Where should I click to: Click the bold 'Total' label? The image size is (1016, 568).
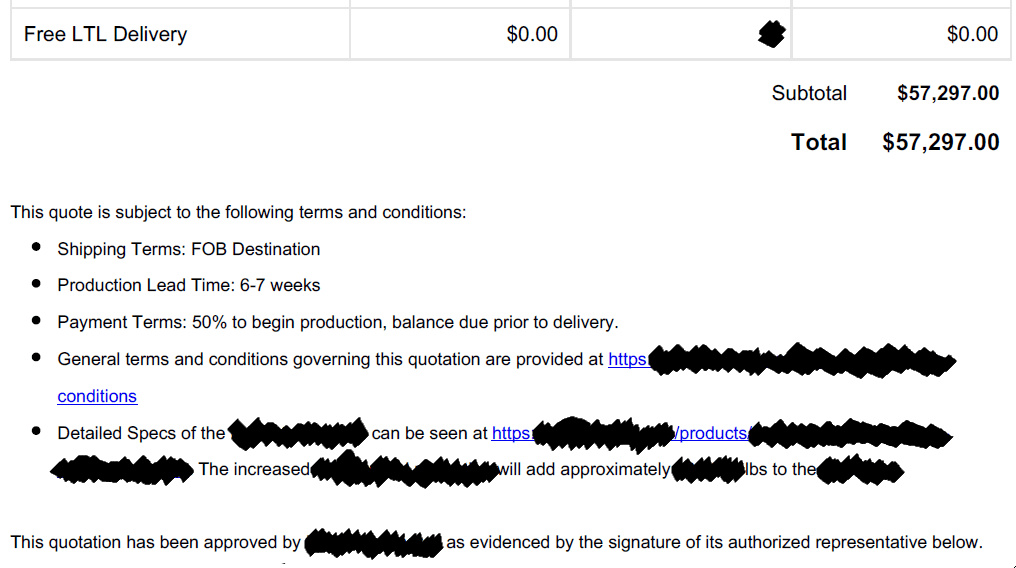click(818, 142)
